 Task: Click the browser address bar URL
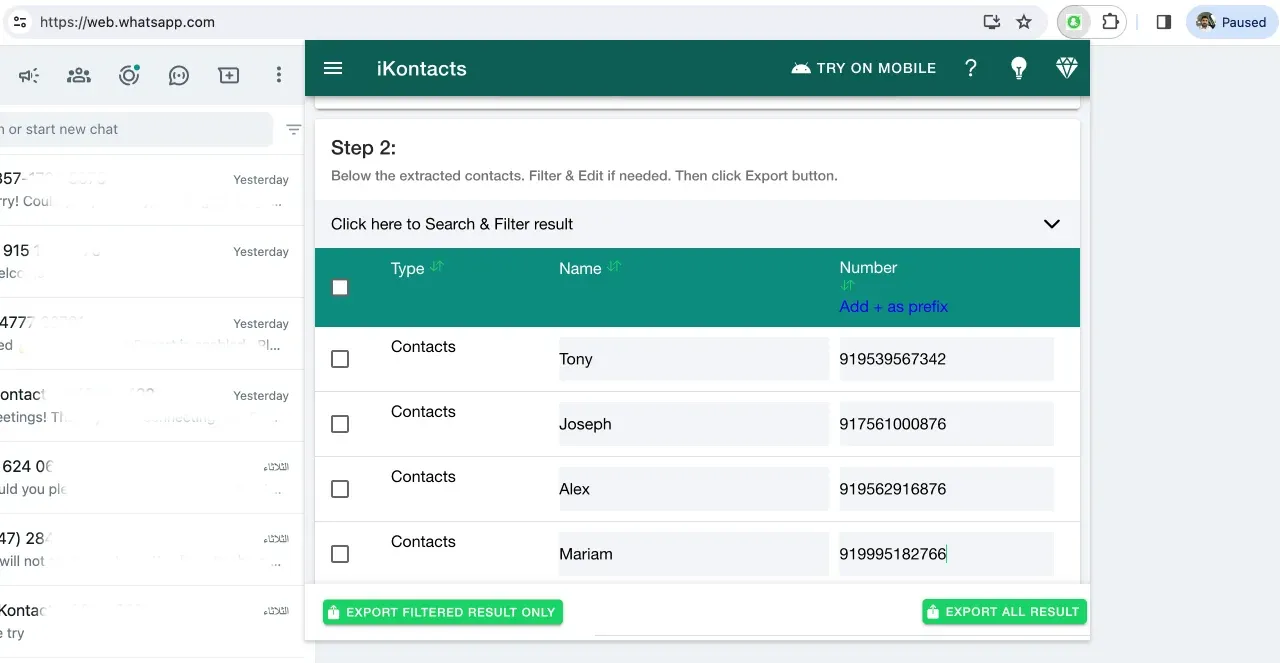[x=127, y=21]
